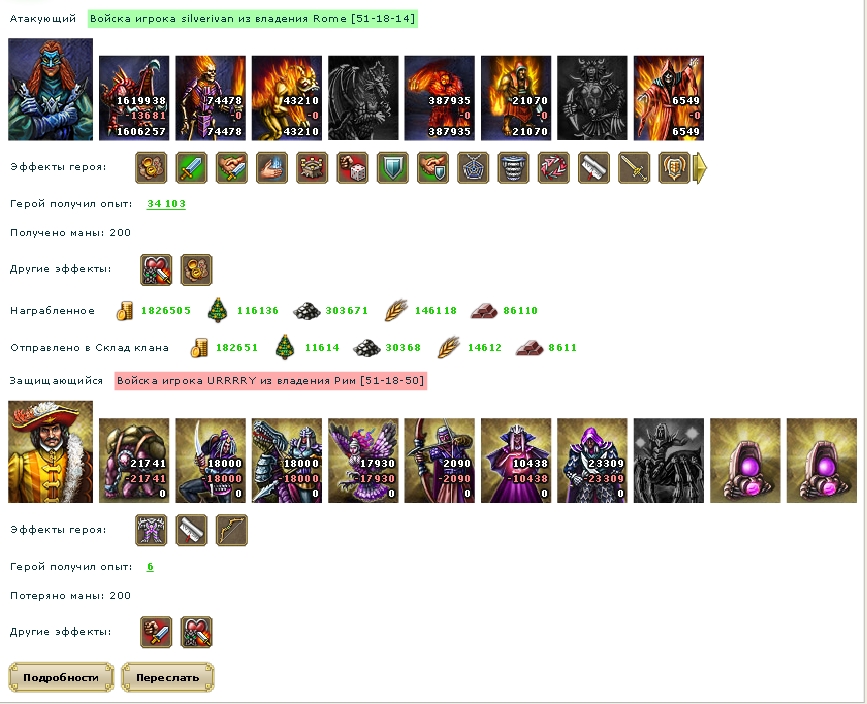Click the golden sword attacker effect icon
867x704 pixels.
tap(634, 168)
